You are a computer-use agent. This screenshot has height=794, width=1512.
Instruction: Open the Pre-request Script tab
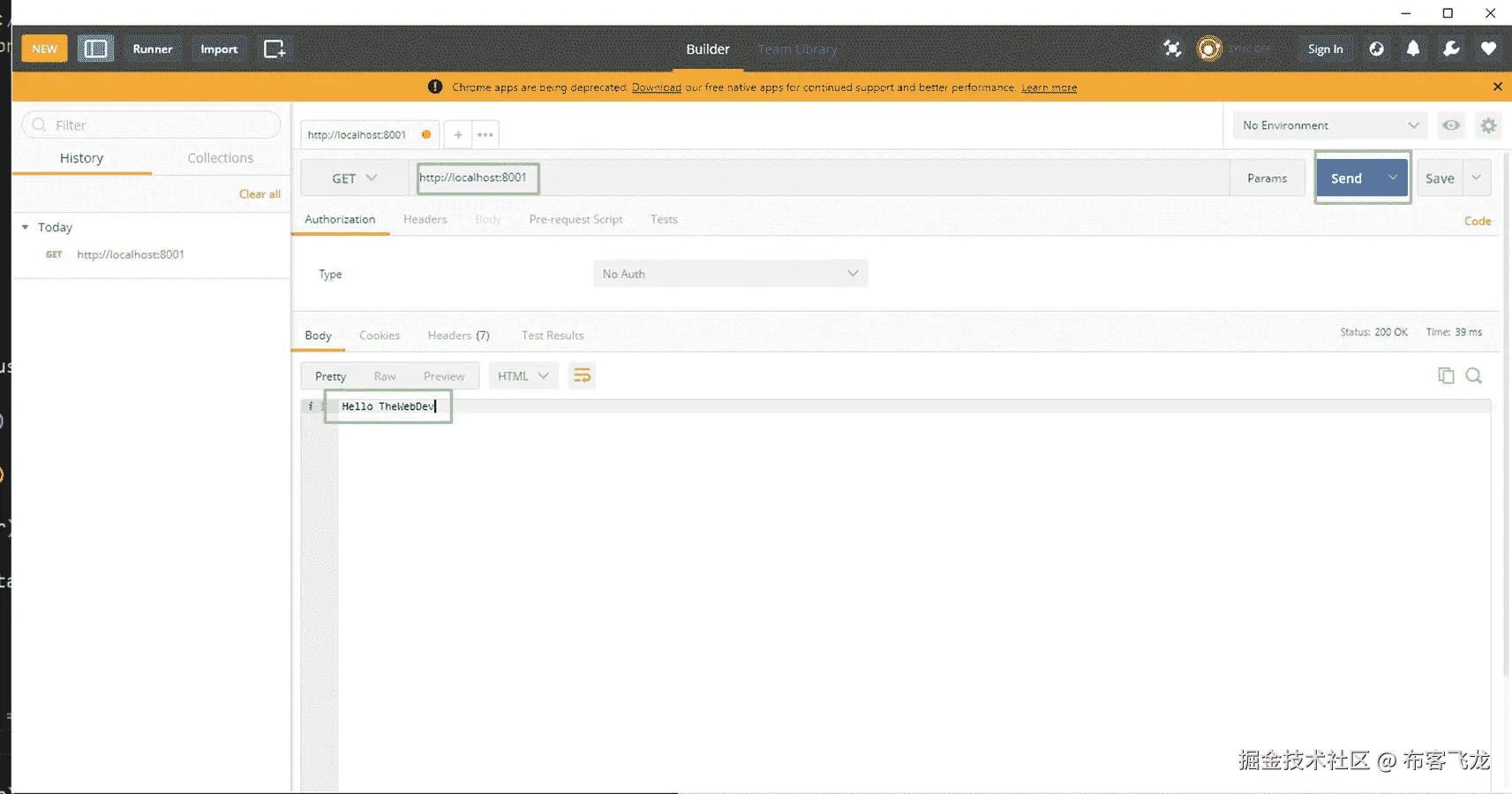point(575,219)
